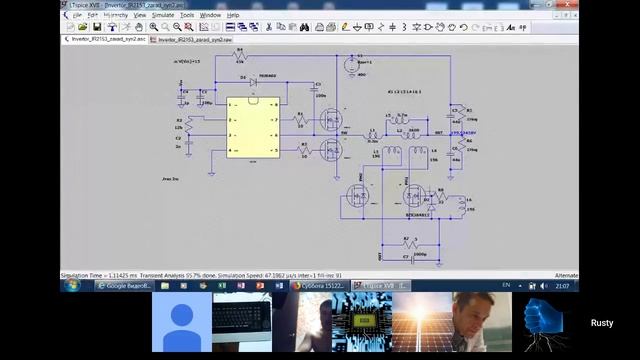Screen dimensions: 640x360
Task: Click the V1 voltage source symbol
Action: [x=350, y=65]
